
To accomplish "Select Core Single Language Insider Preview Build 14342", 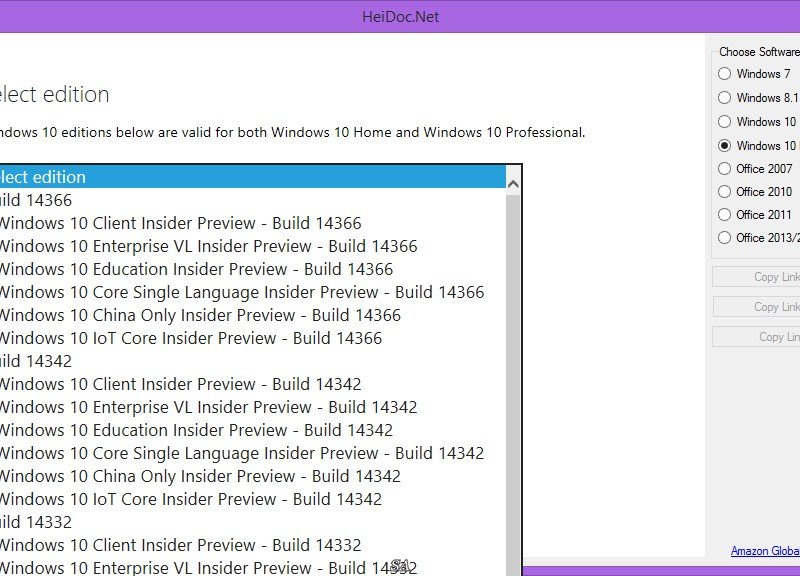I will (253, 453).
